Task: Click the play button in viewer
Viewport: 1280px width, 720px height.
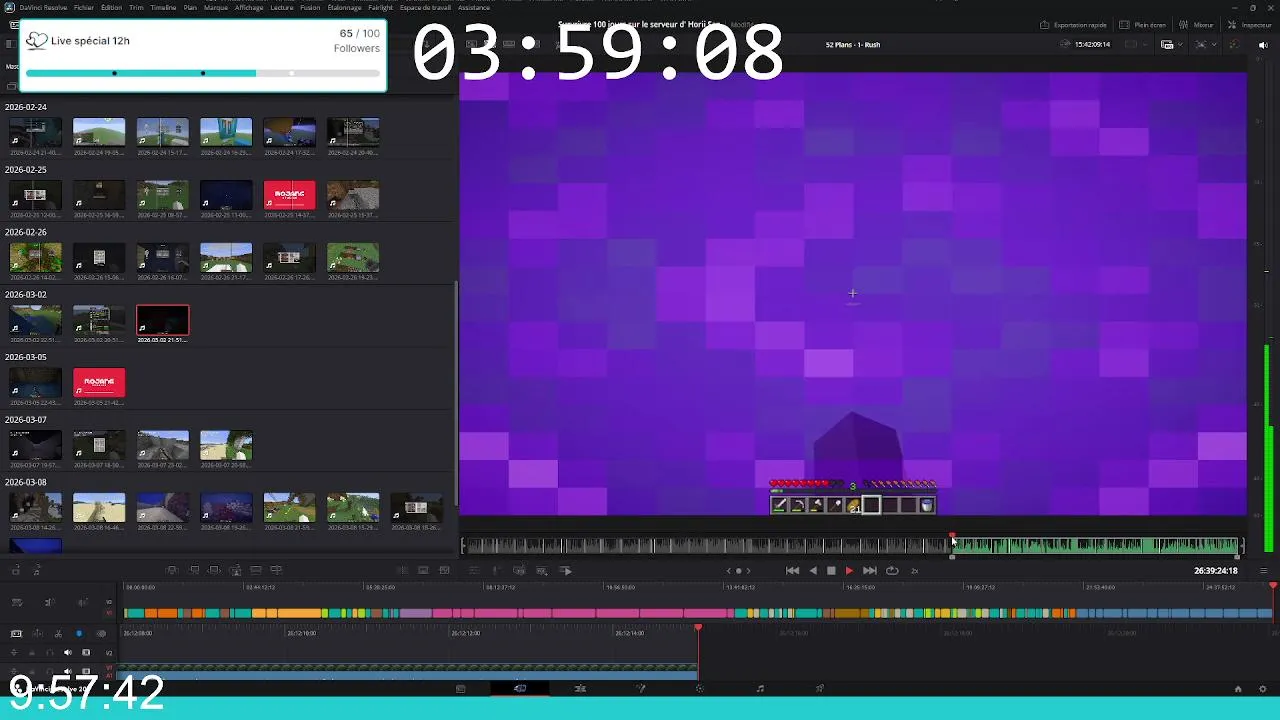Action: [x=849, y=571]
